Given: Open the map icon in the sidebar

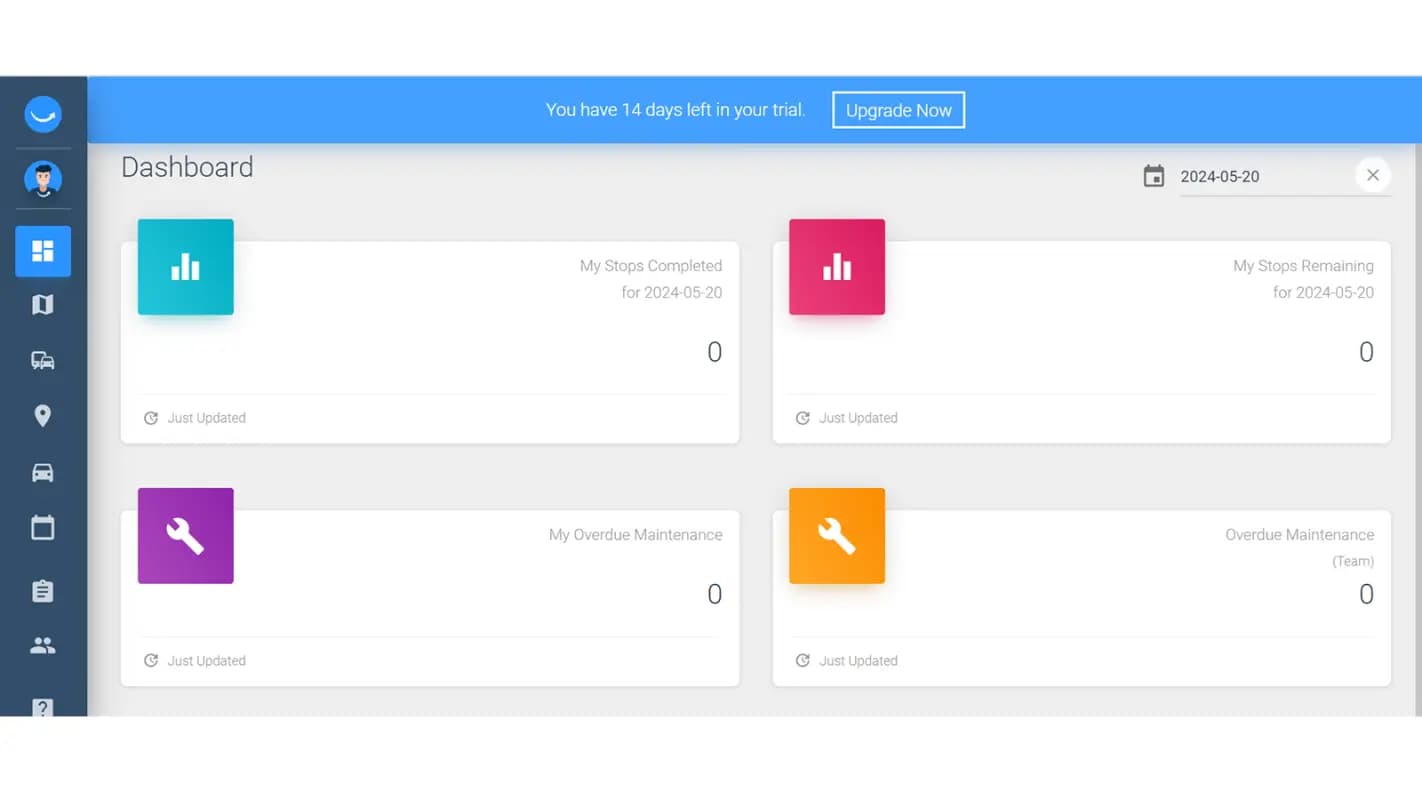Looking at the screenshot, I should point(43,305).
